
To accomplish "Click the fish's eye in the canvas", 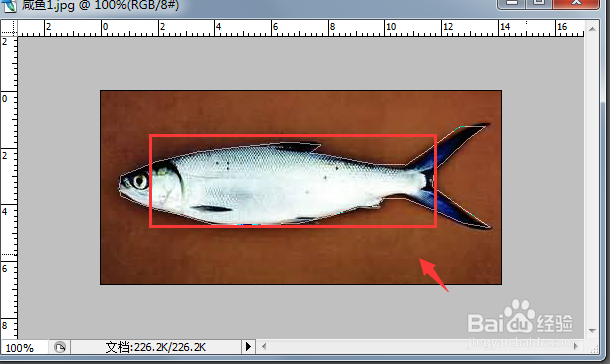I will point(140,181).
